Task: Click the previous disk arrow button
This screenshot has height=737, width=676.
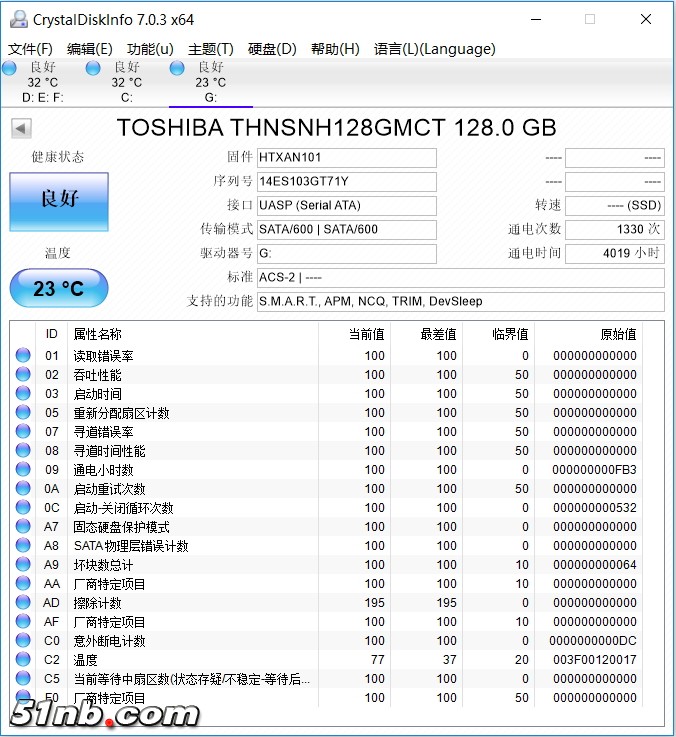Action: click(x=21, y=128)
